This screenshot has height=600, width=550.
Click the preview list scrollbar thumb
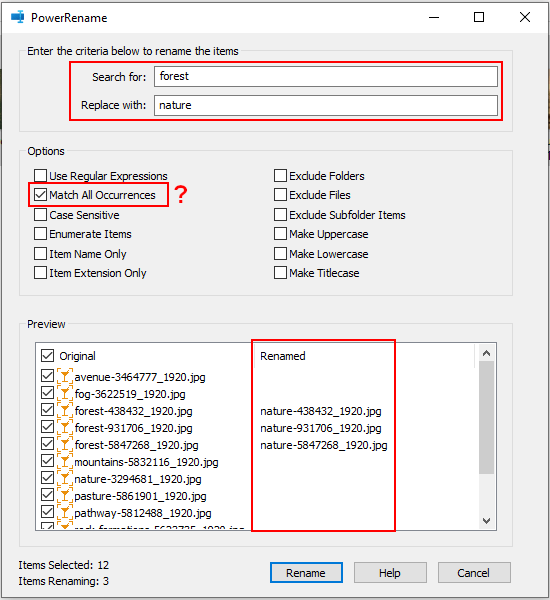pyautogui.click(x=486, y=417)
